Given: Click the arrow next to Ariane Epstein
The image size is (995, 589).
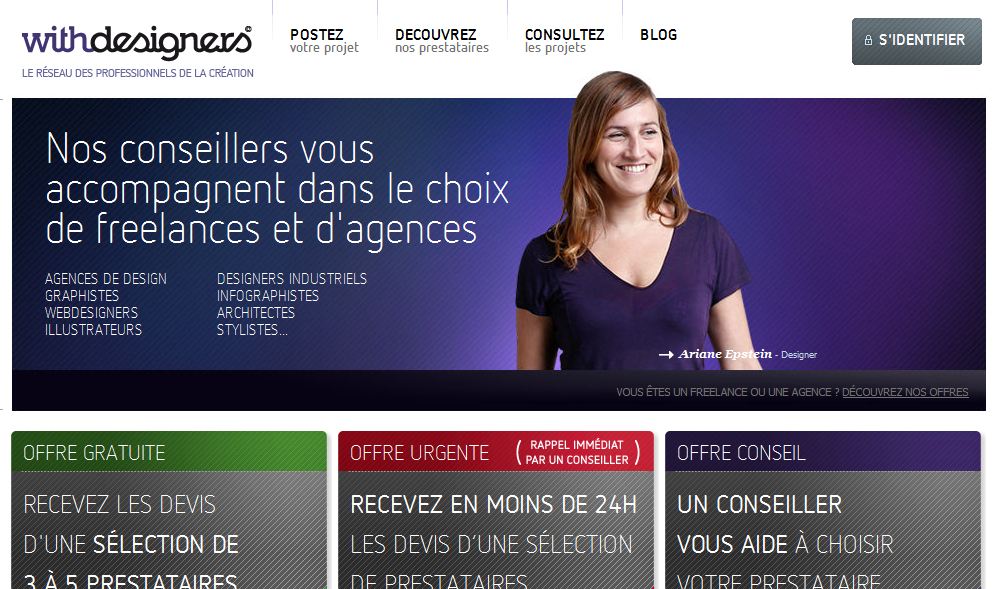Looking at the screenshot, I should point(666,355).
